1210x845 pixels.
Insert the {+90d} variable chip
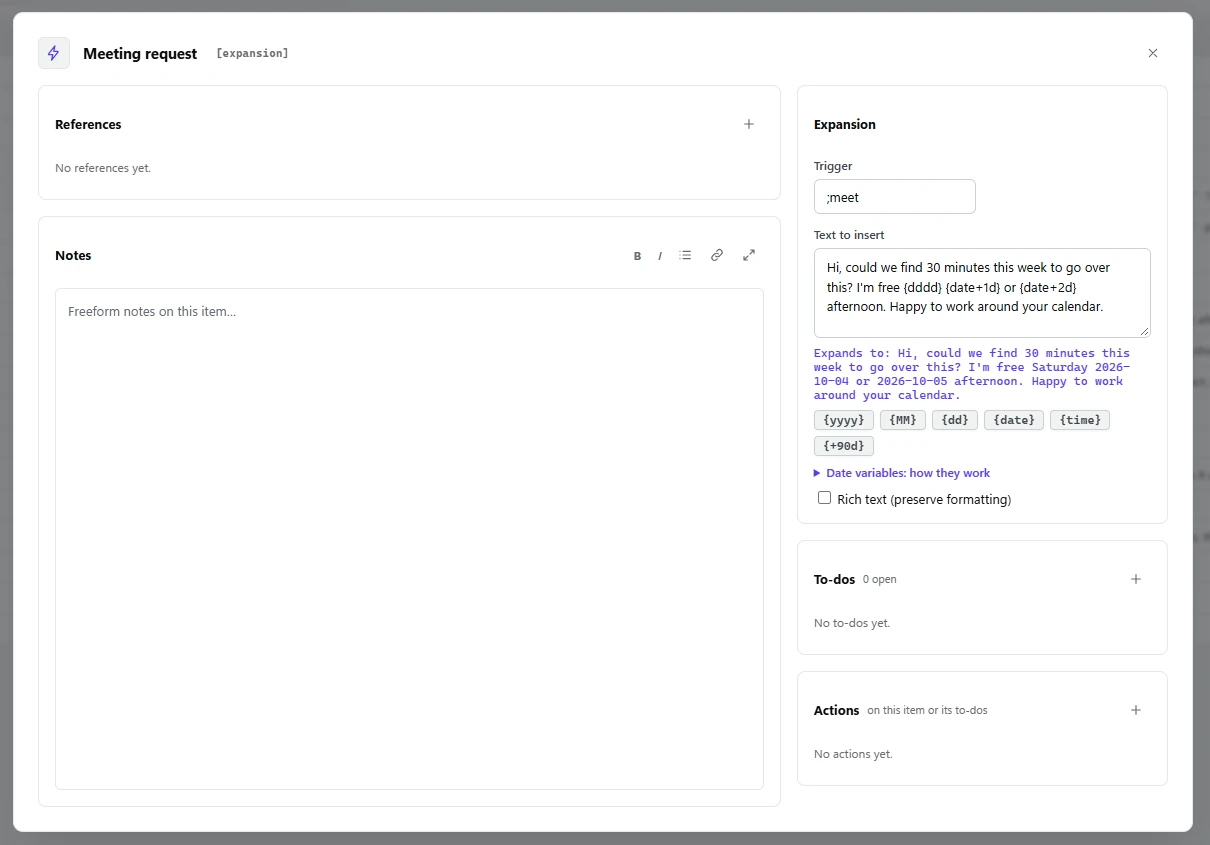pyautogui.click(x=844, y=446)
